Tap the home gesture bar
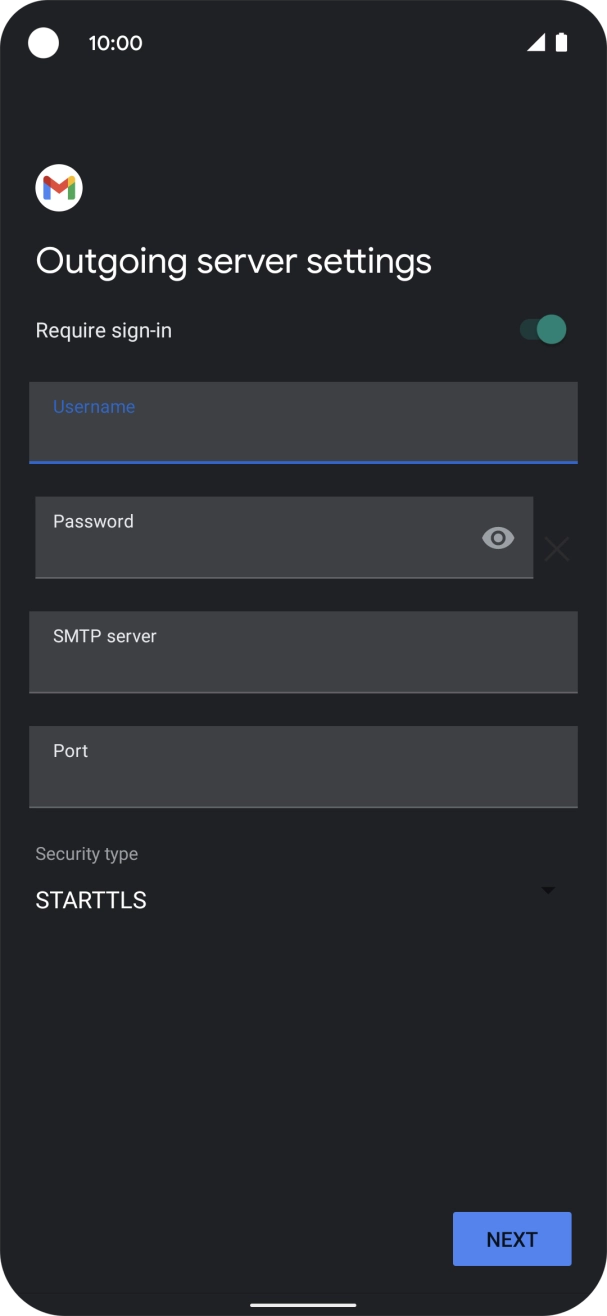The width and height of the screenshot is (607, 1316). tap(303, 1303)
